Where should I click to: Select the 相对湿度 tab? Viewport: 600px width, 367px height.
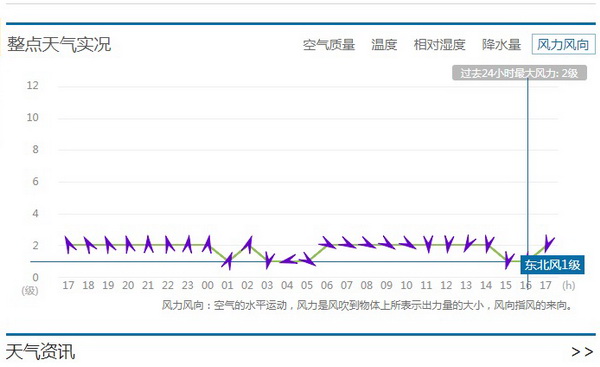tap(439, 45)
